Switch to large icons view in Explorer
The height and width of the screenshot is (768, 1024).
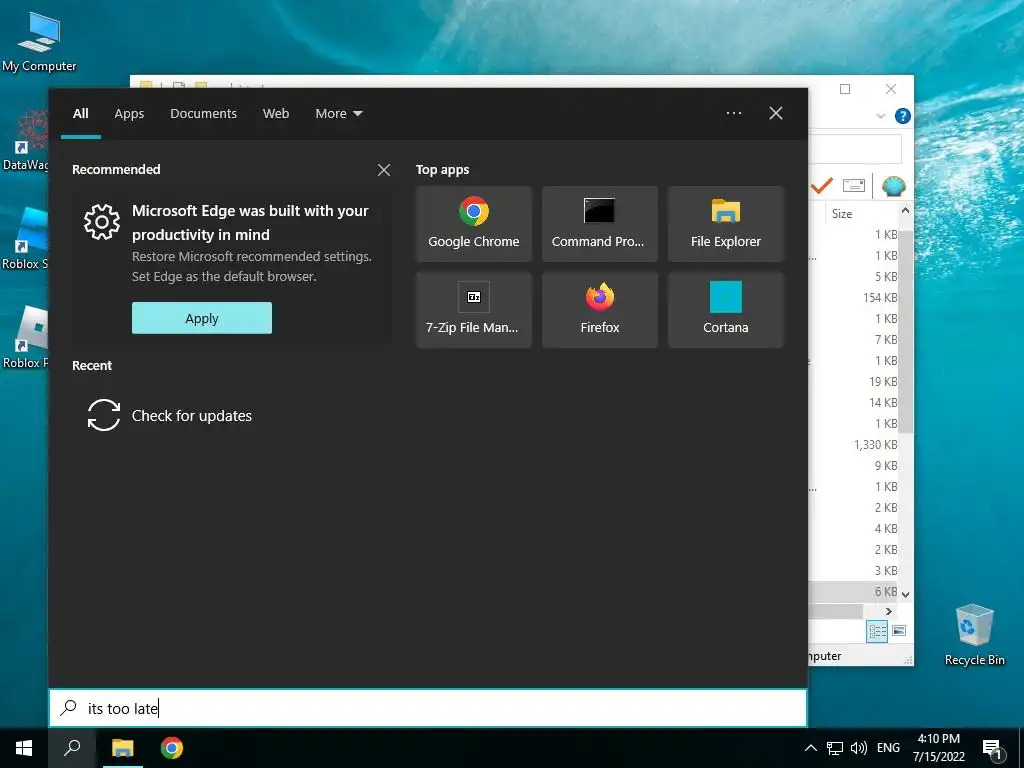(899, 631)
